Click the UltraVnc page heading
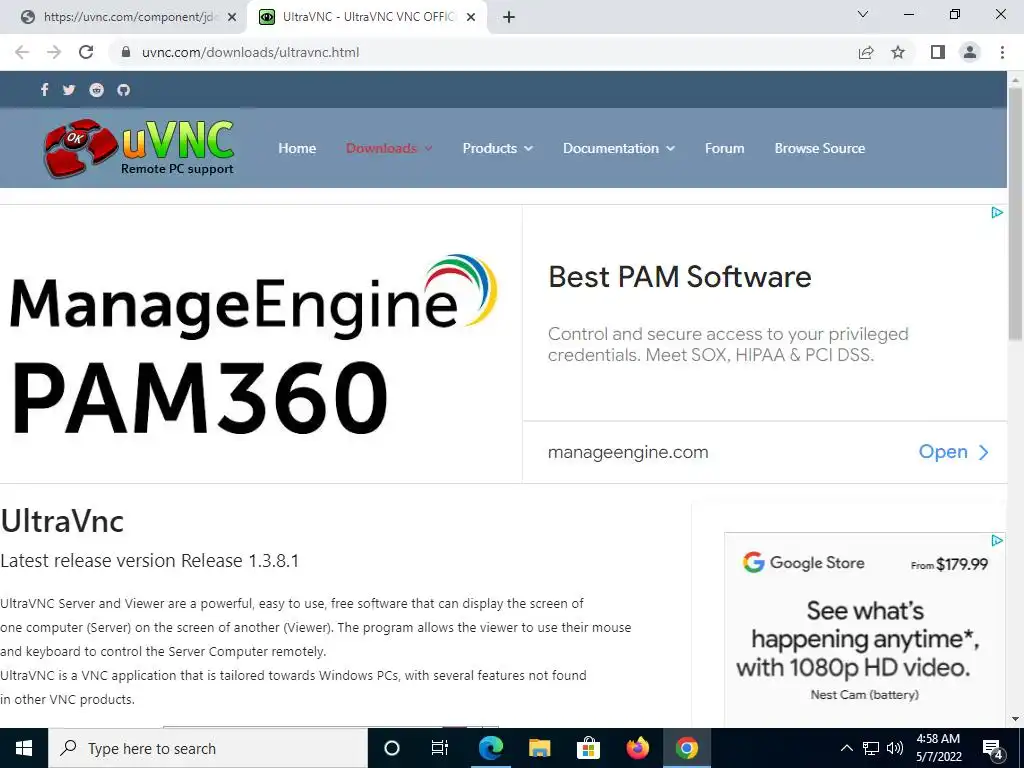Screen dimensions: 1024x768 62,521
